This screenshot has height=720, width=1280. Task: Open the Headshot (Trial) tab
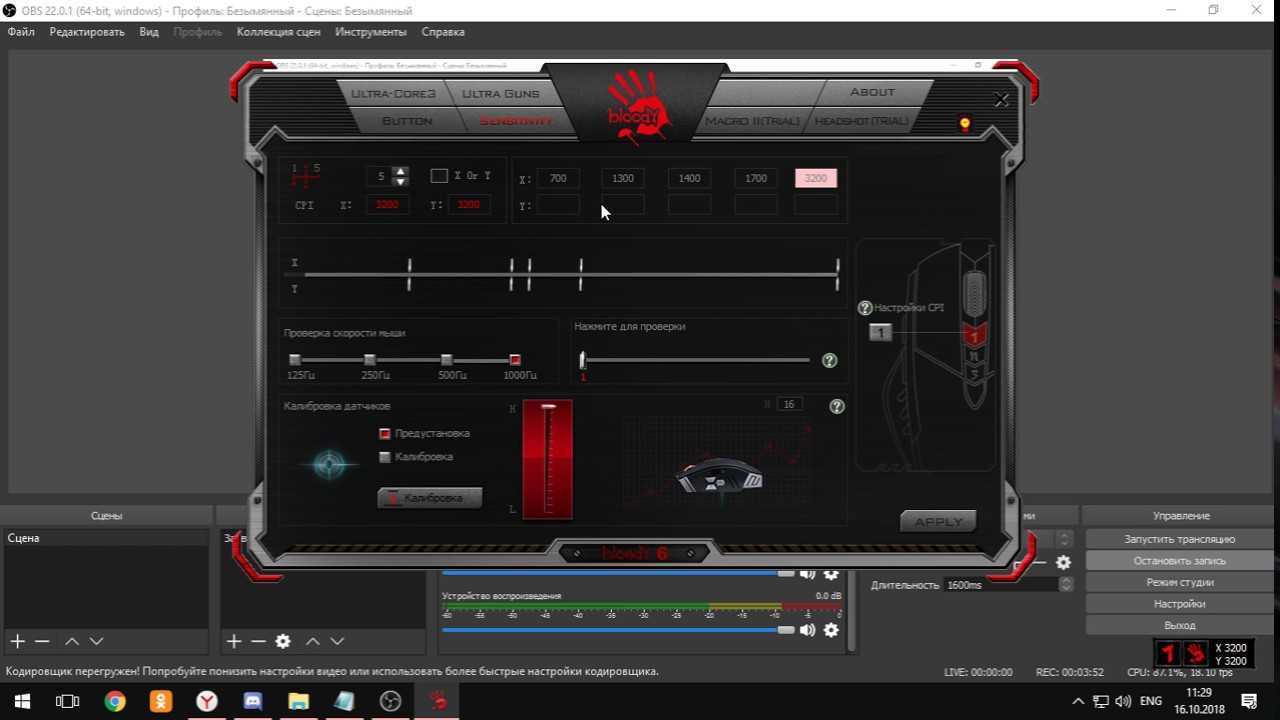(861, 121)
